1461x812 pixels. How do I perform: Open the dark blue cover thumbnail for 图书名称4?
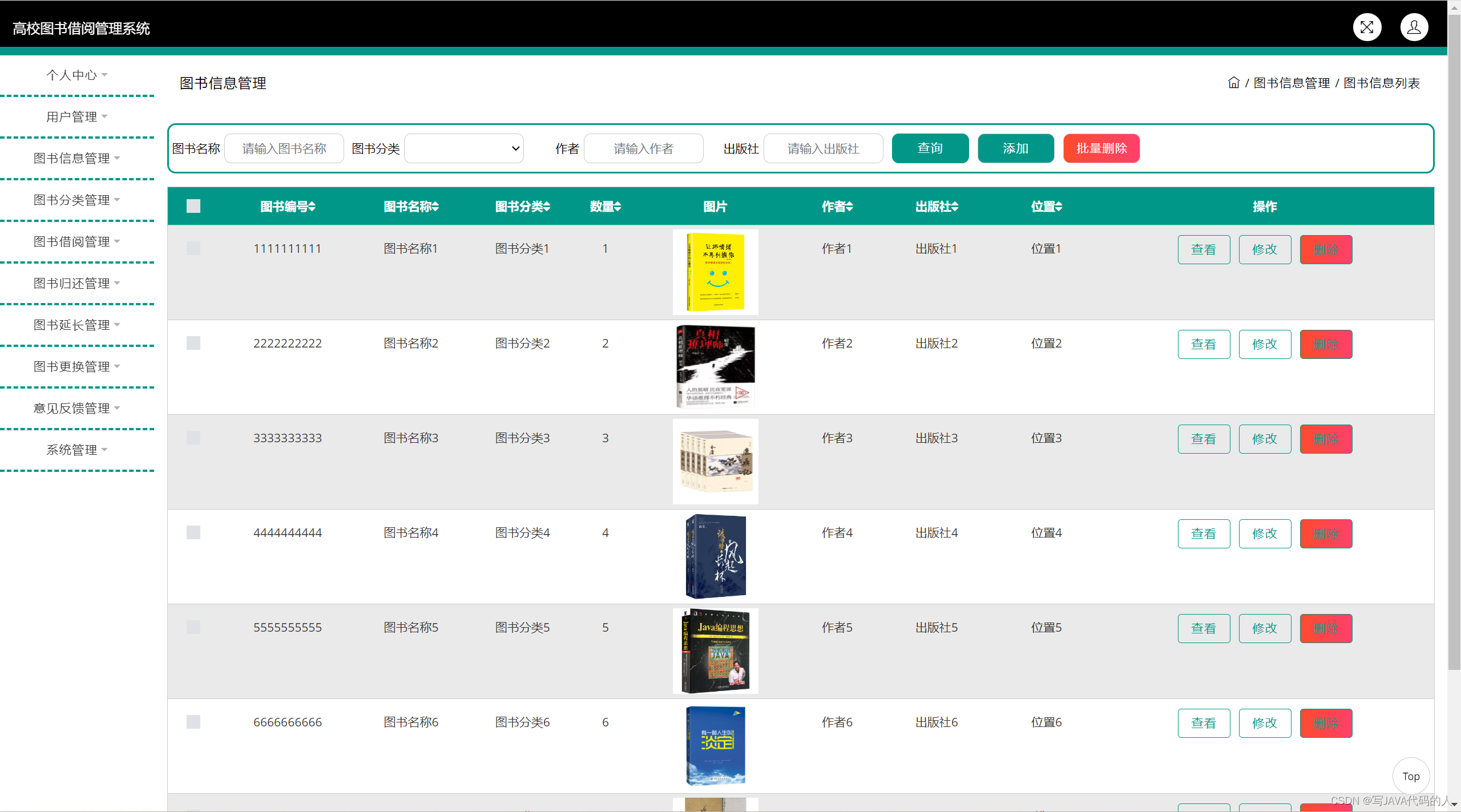716,556
